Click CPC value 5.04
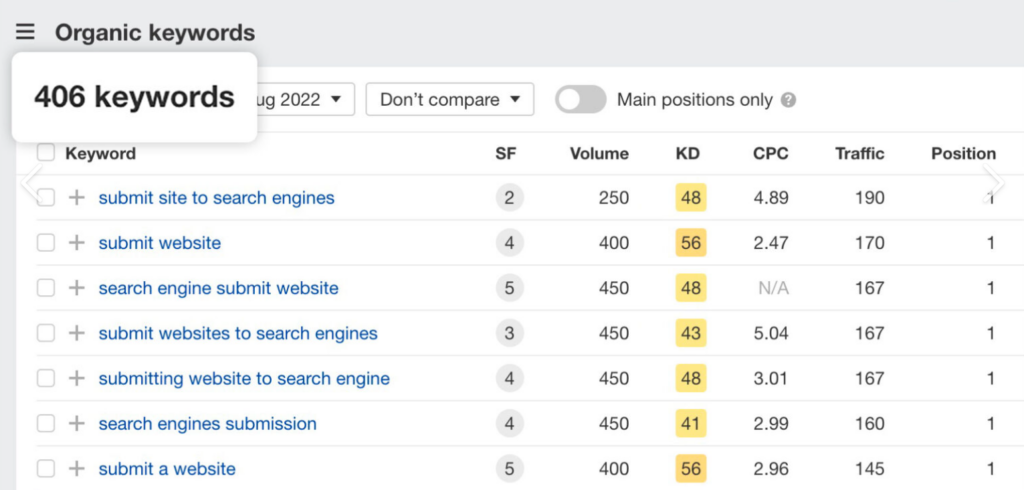 click(x=771, y=333)
